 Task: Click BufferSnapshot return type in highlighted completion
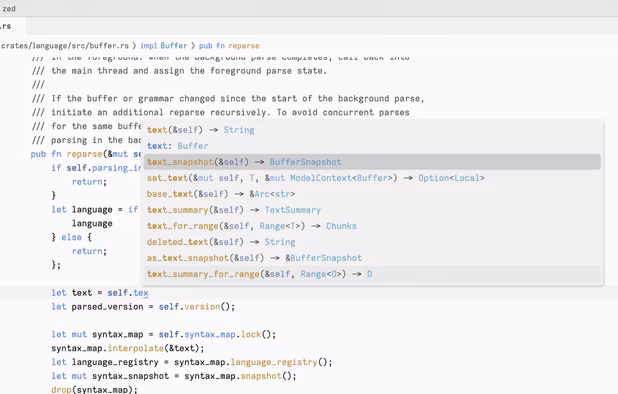[305, 162]
